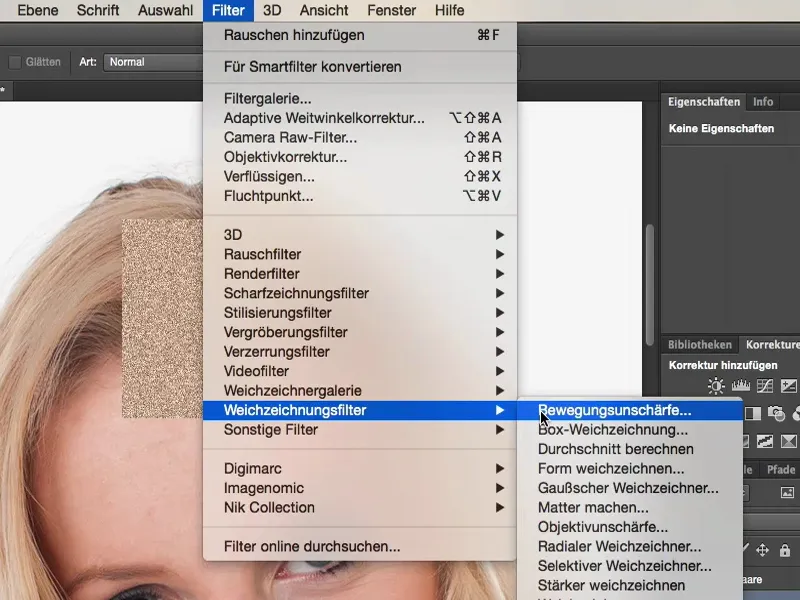The image size is (800, 600).
Task: Choose Für Smartfilter konvertieren
Action: 360,67
